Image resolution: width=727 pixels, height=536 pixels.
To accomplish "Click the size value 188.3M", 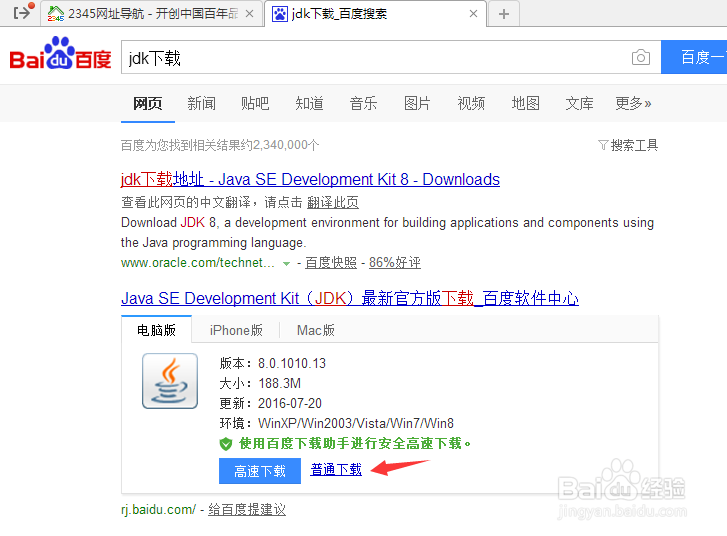I will pos(280,383).
